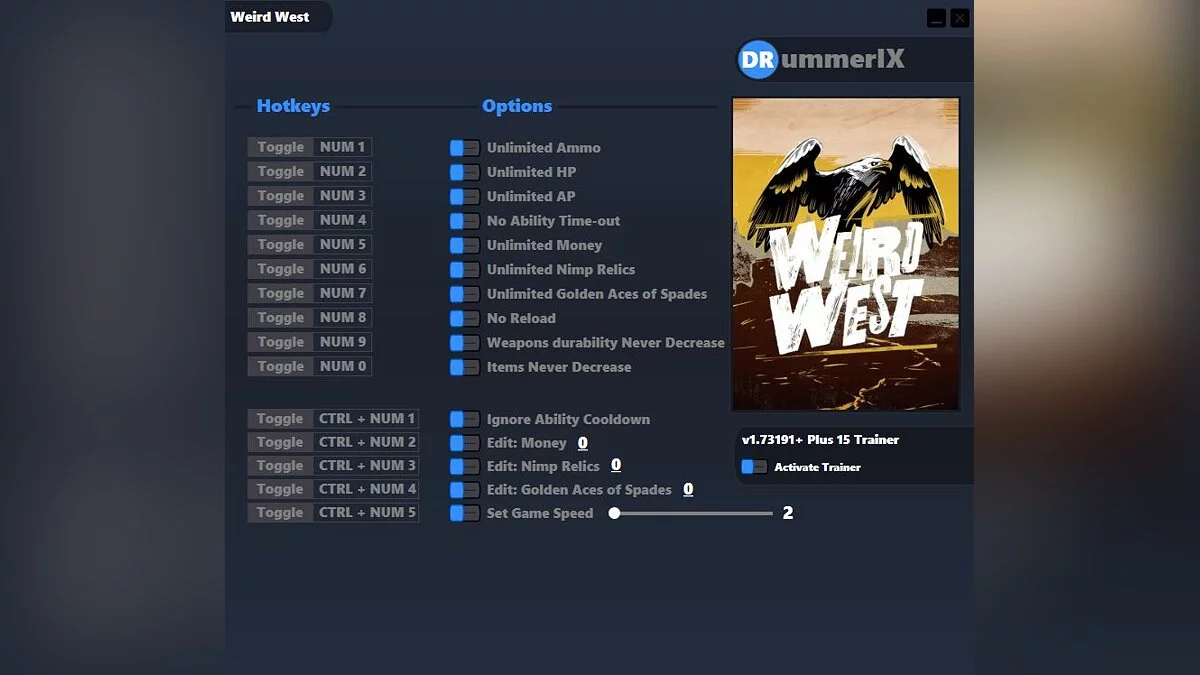
Task: Click the CTRL + NUM 3 hotkey field
Action: [366, 466]
